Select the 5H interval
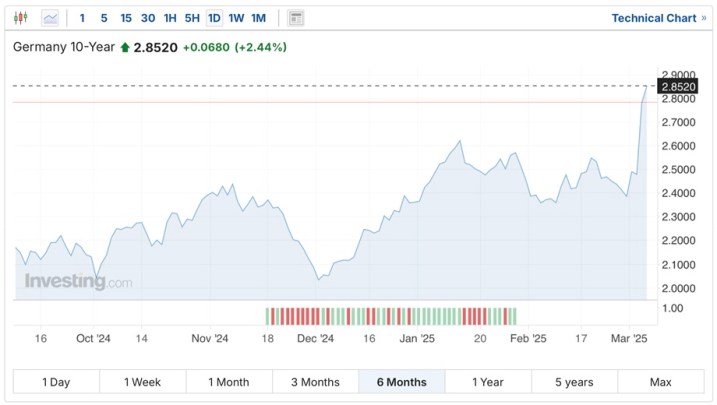Image resolution: width=717 pixels, height=405 pixels. click(x=192, y=18)
